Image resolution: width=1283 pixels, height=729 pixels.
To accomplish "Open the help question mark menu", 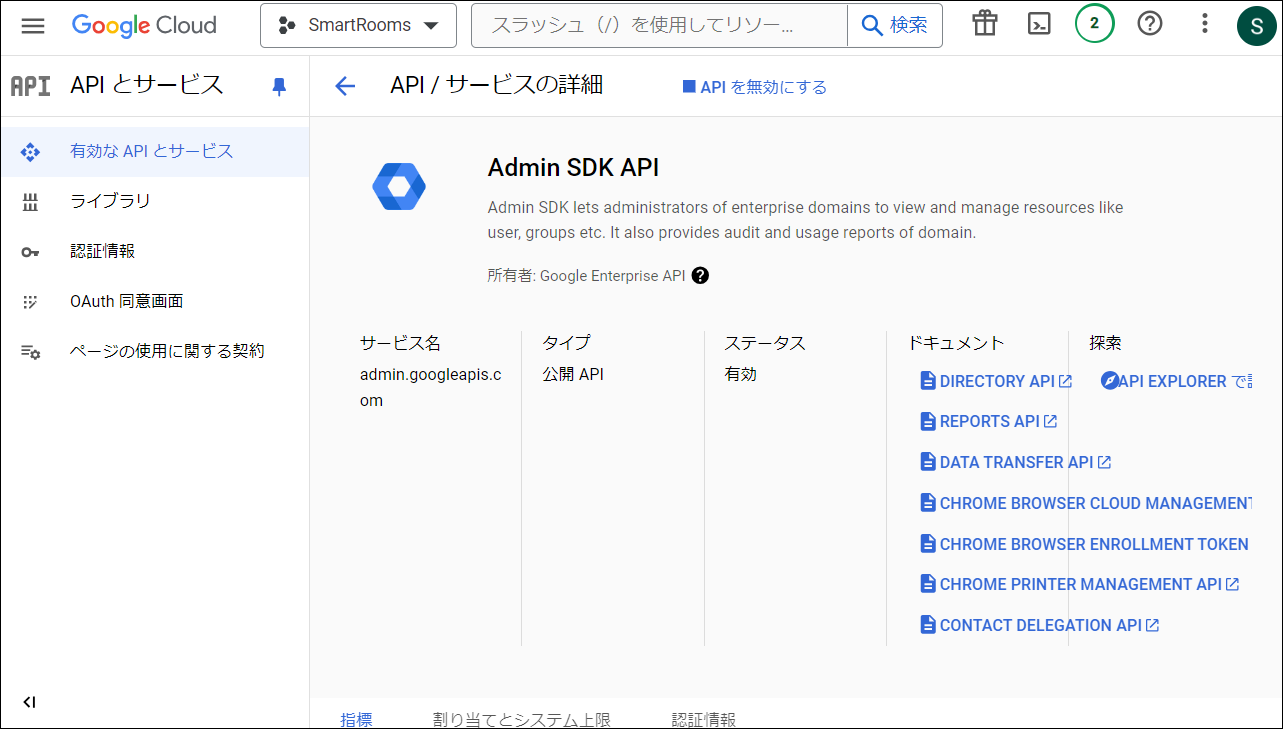I will [x=1150, y=24].
